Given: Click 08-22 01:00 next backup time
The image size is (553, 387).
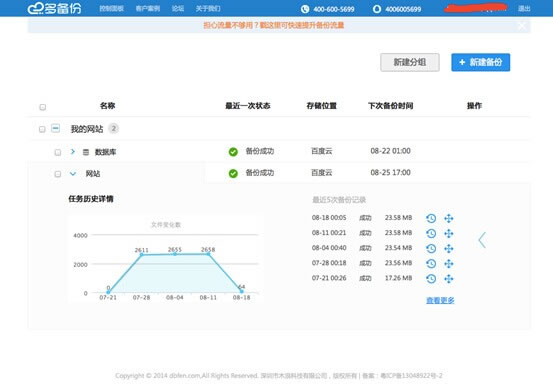Looking at the screenshot, I should (x=390, y=151).
